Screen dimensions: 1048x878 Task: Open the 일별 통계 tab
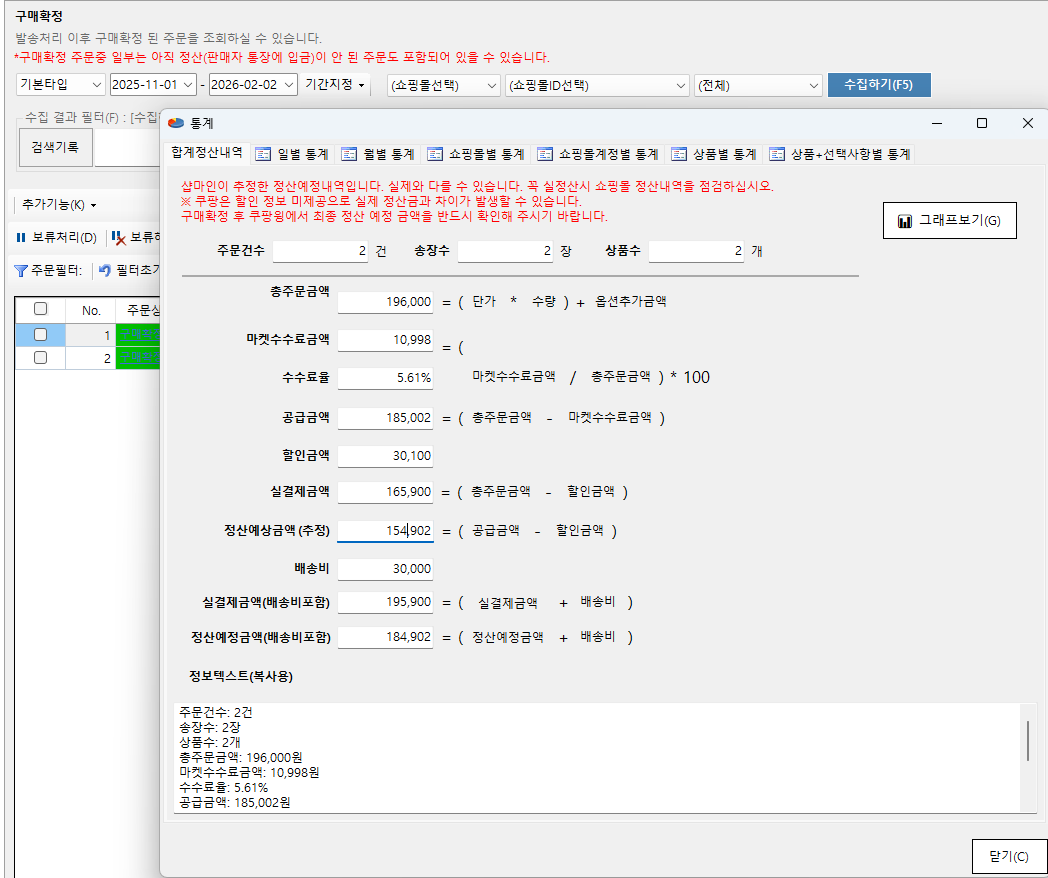point(292,154)
